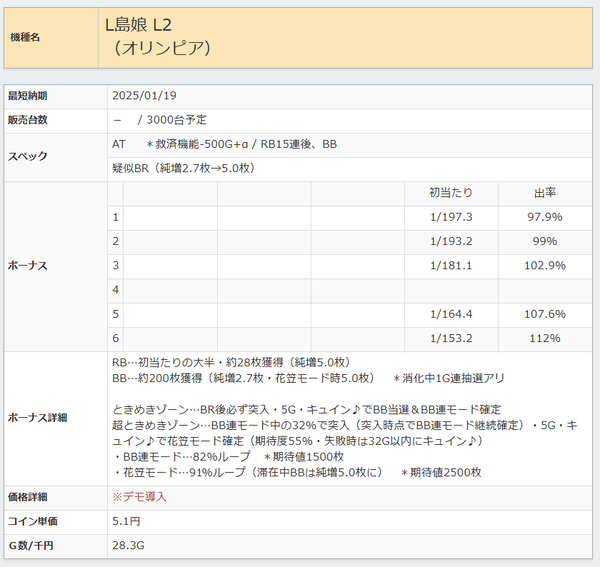Click the 'BB…約200枚獲得' detail line
600x567 pixels.
coord(308,378)
